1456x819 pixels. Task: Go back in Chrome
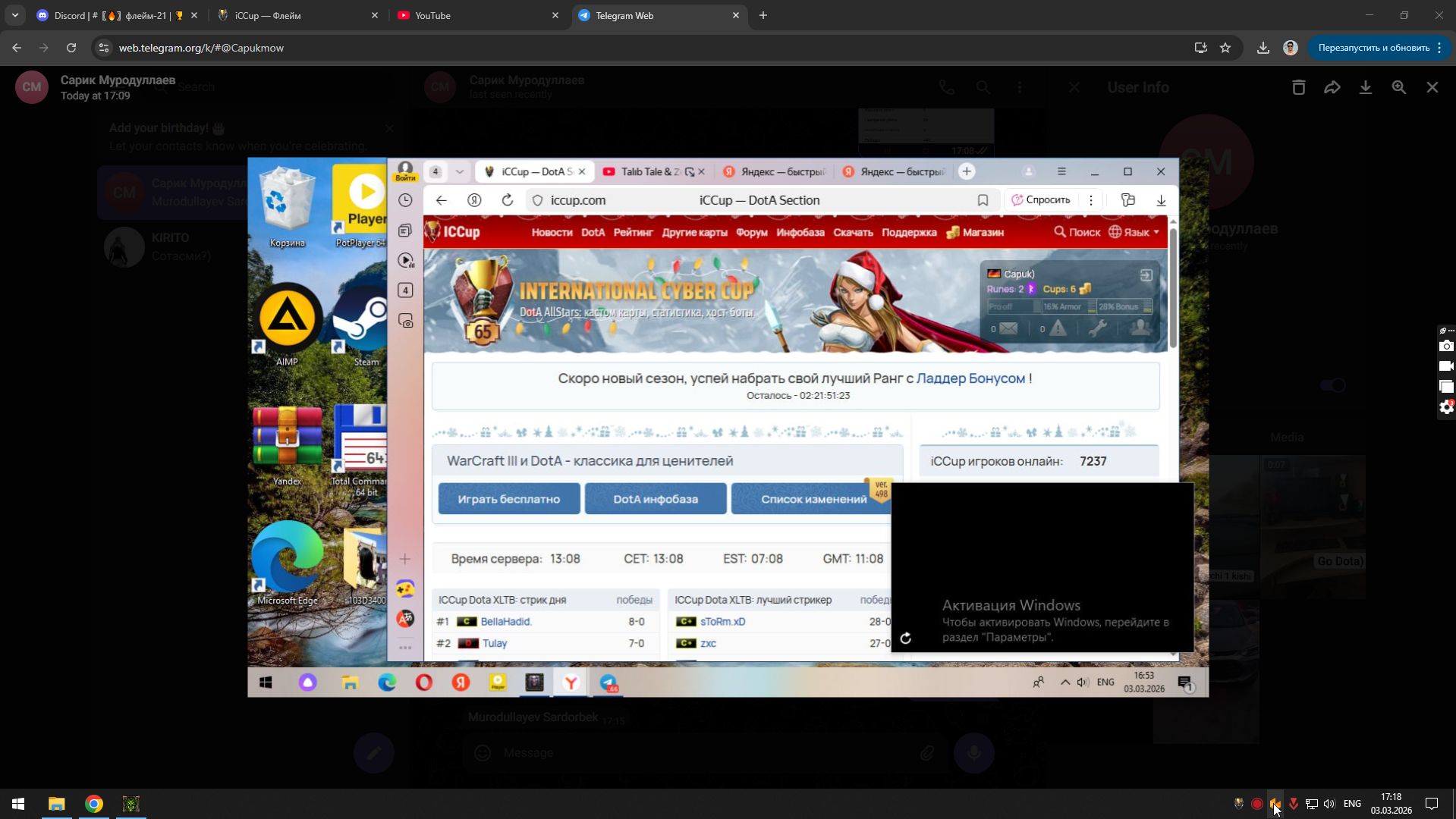click(x=17, y=48)
